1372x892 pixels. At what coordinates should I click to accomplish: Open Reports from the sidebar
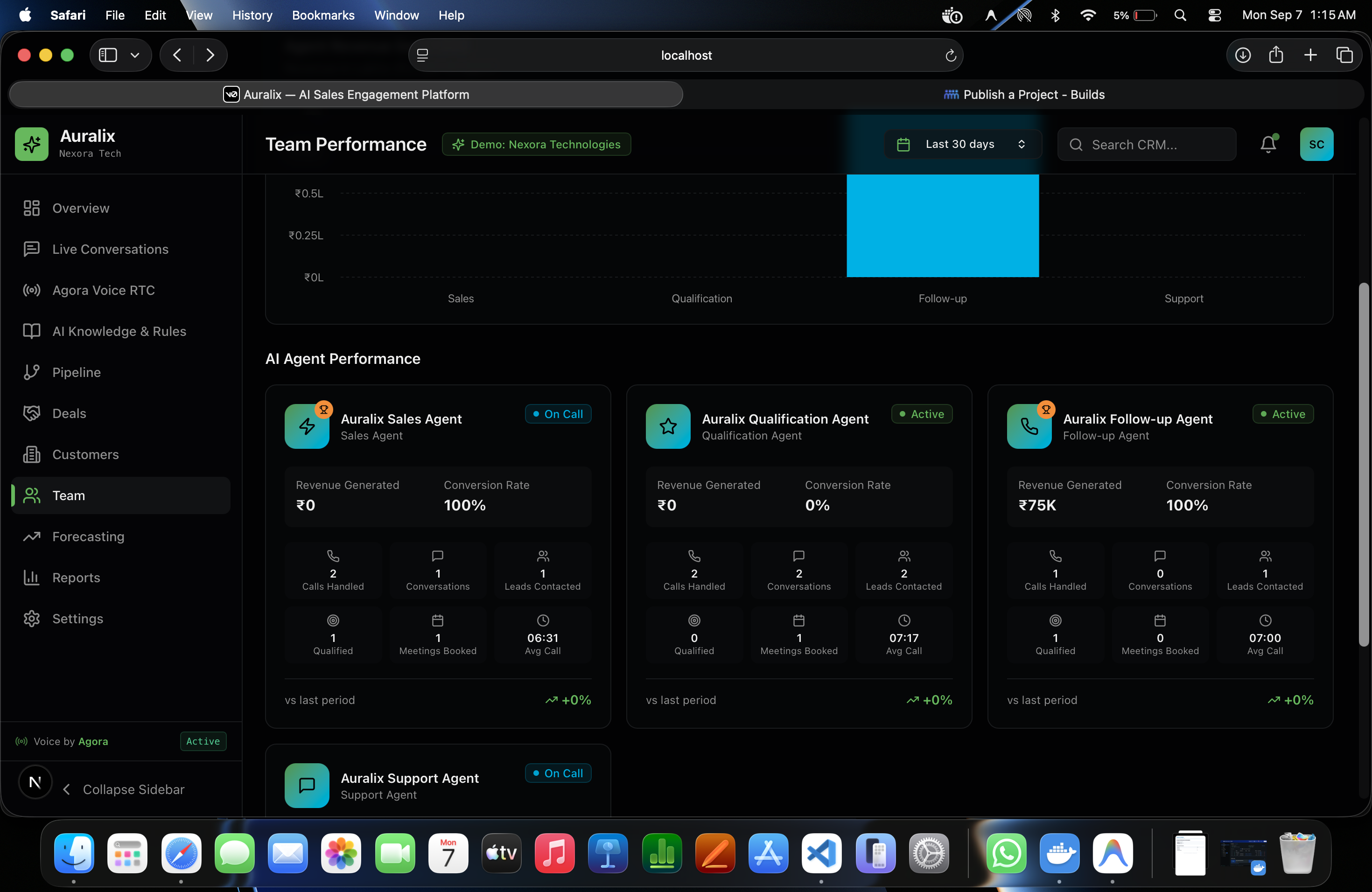120,578
